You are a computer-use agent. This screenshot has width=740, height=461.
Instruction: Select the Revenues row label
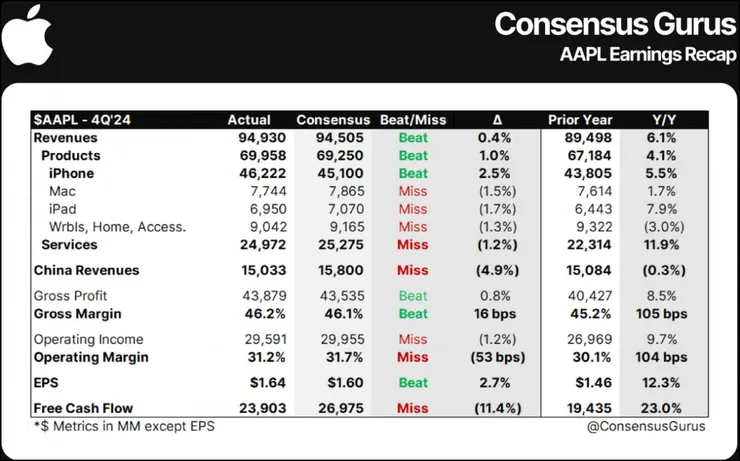pos(67,138)
